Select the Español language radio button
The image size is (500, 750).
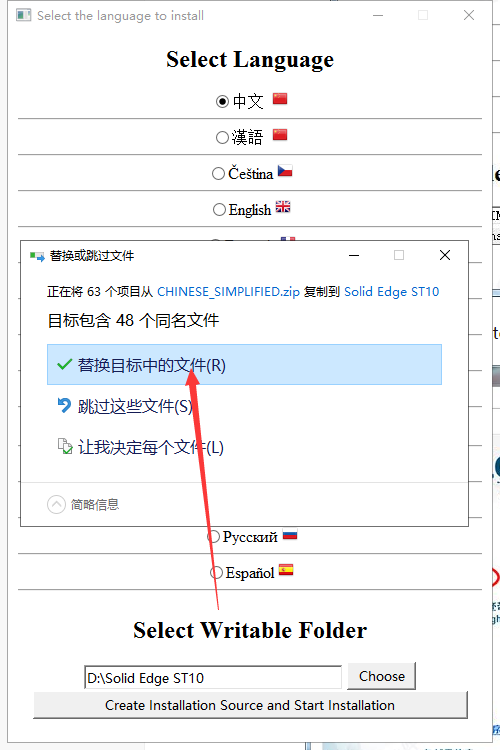click(x=217, y=573)
